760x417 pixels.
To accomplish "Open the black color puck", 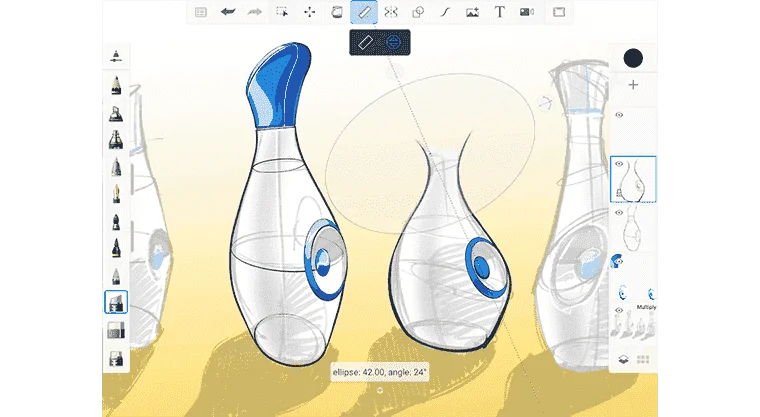I will coord(633,58).
